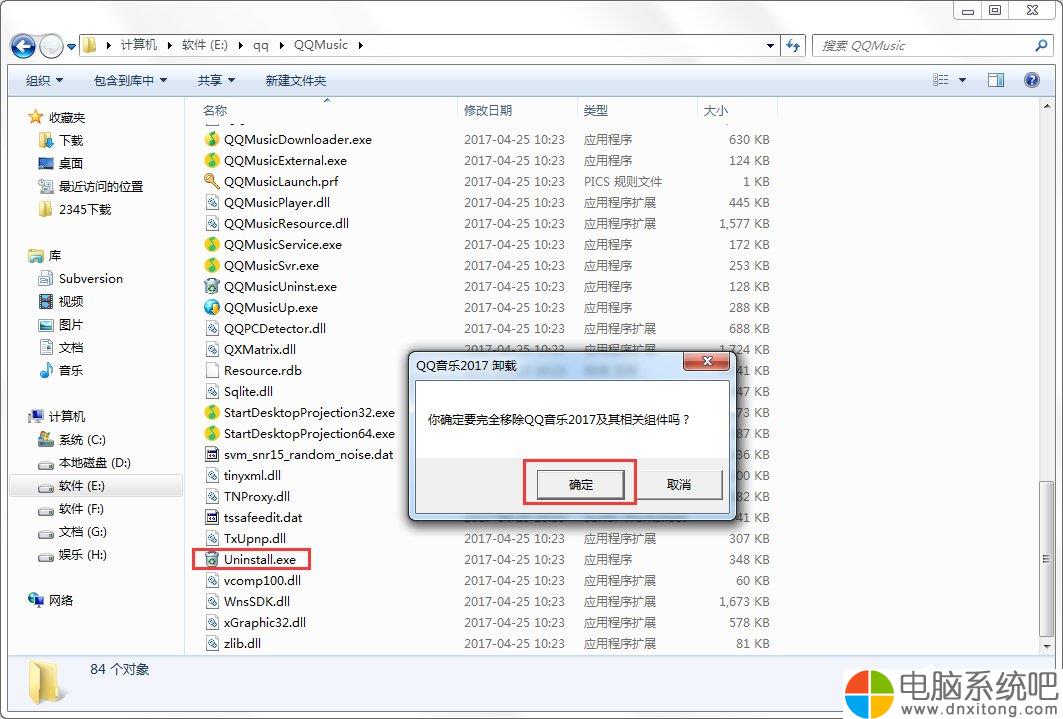Click the search magnifier icon
Viewport: 1063px width, 719px height.
coord(1041,45)
